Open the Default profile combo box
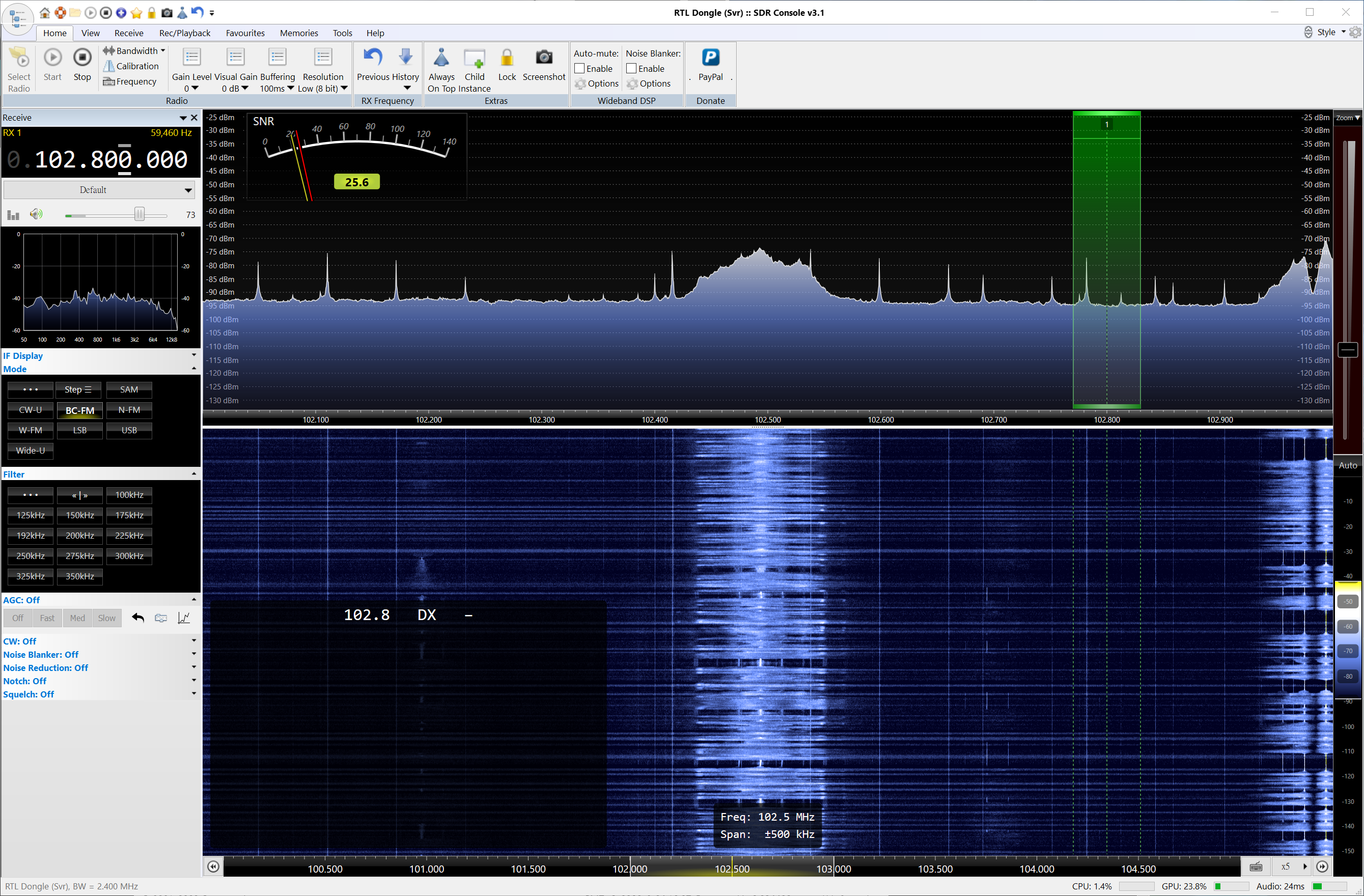Viewport: 1364px width, 896px height. pos(99,189)
